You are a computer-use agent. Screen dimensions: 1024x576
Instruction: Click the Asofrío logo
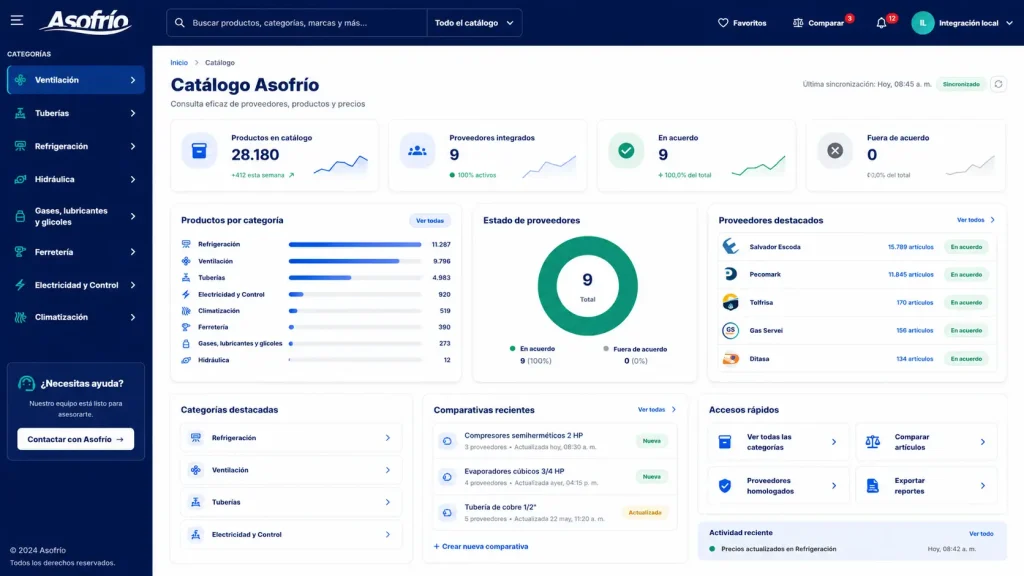tap(86, 22)
